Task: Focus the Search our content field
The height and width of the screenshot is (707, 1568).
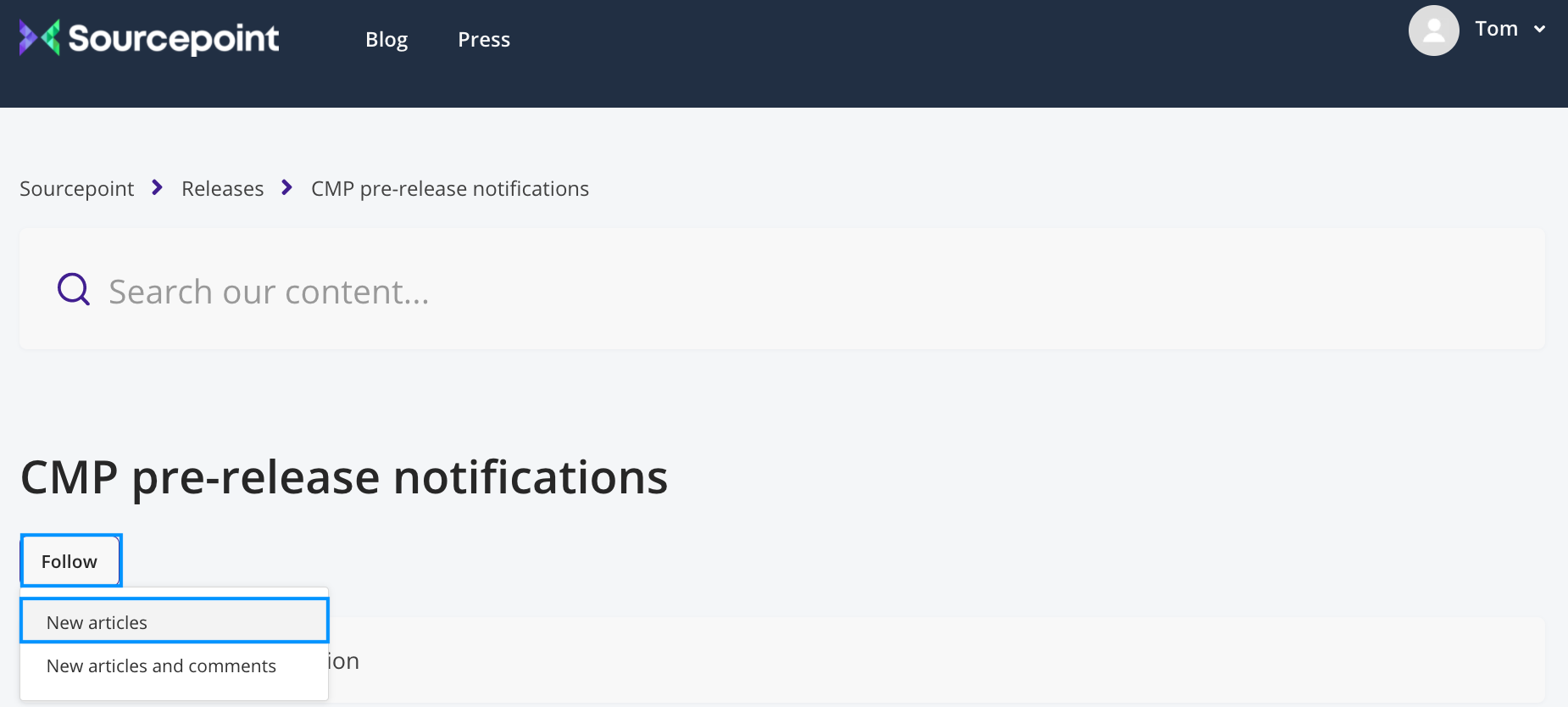Action: tap(763, 292)
